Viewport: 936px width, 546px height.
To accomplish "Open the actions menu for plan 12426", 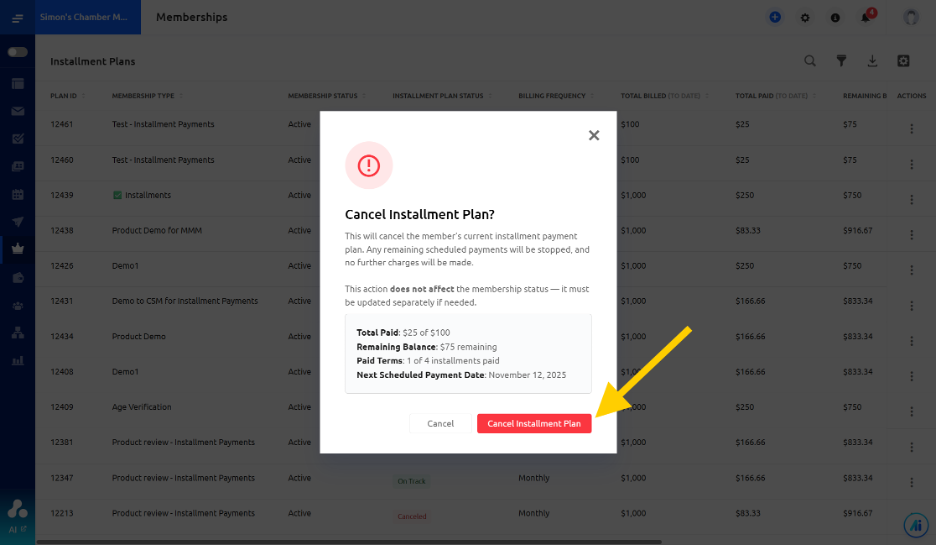I will pyautogui.click(x=911, y=270).
